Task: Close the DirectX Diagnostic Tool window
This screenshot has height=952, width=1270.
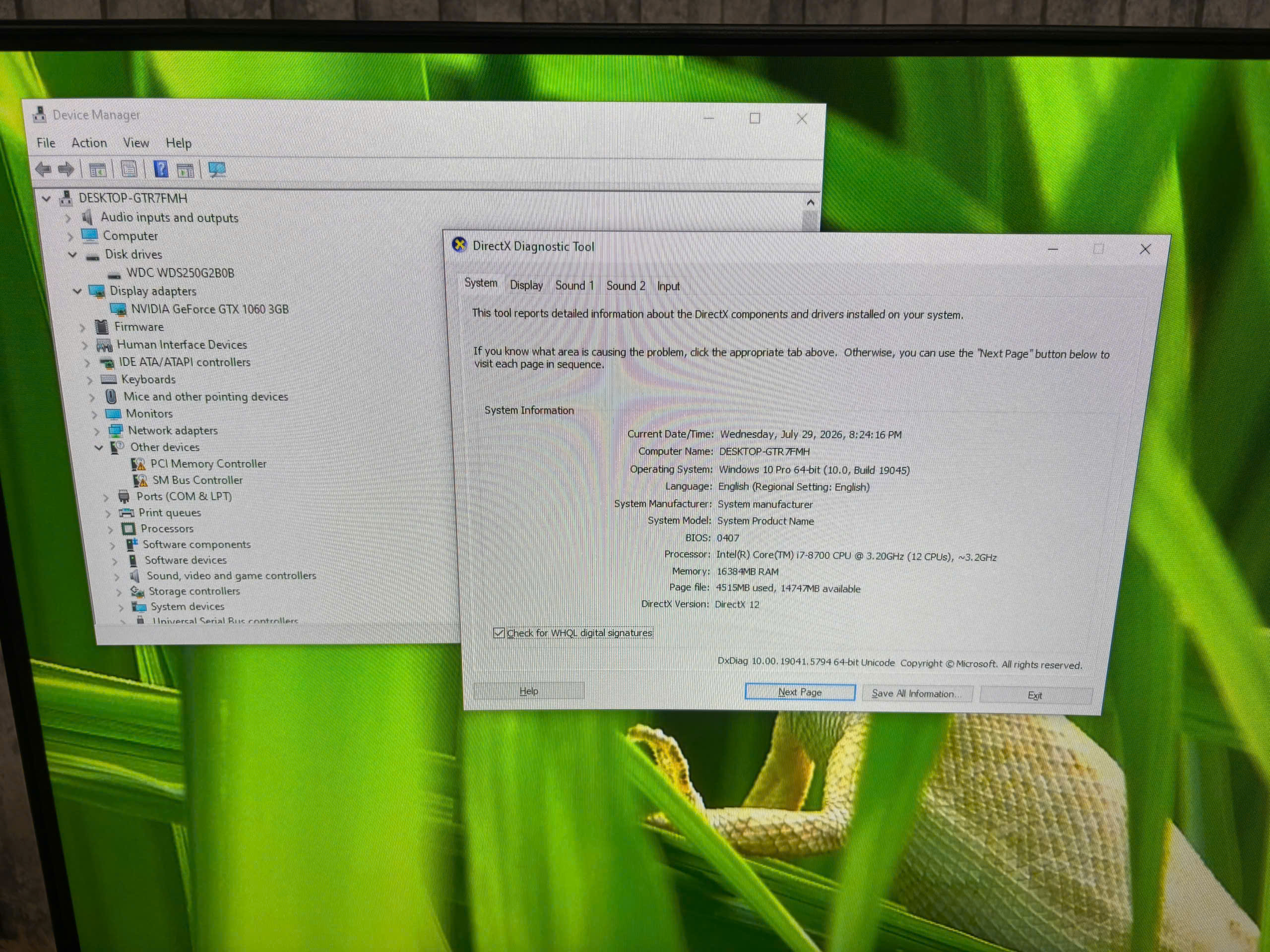Action: [x=1145, y=249]
